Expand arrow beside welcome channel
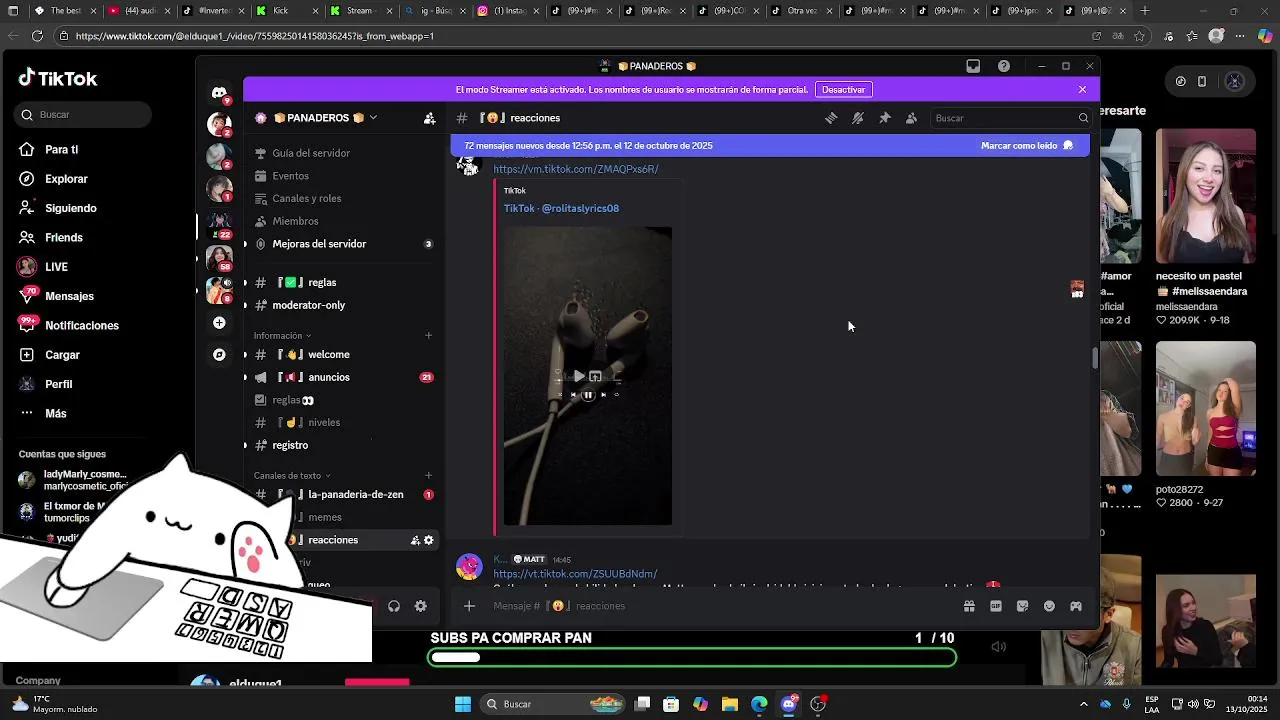The width and height of the screenshot is (1280, 720). (246, 354)
